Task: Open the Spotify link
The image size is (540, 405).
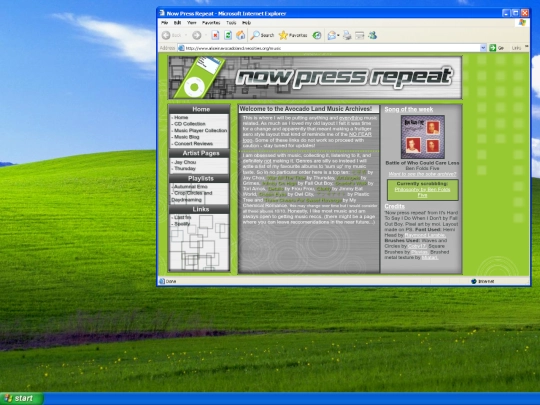Action: (x=182, y=224)
